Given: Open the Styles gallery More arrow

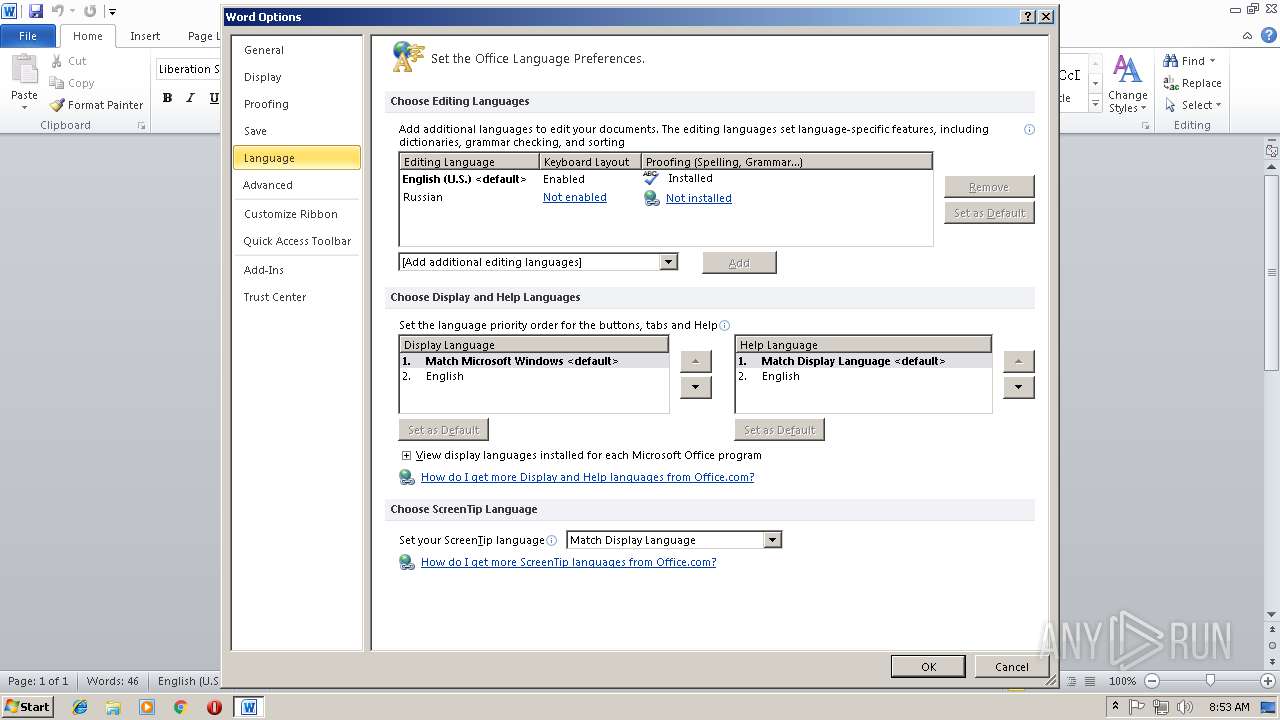Looking at the screenshot, I should point(1095,104).
